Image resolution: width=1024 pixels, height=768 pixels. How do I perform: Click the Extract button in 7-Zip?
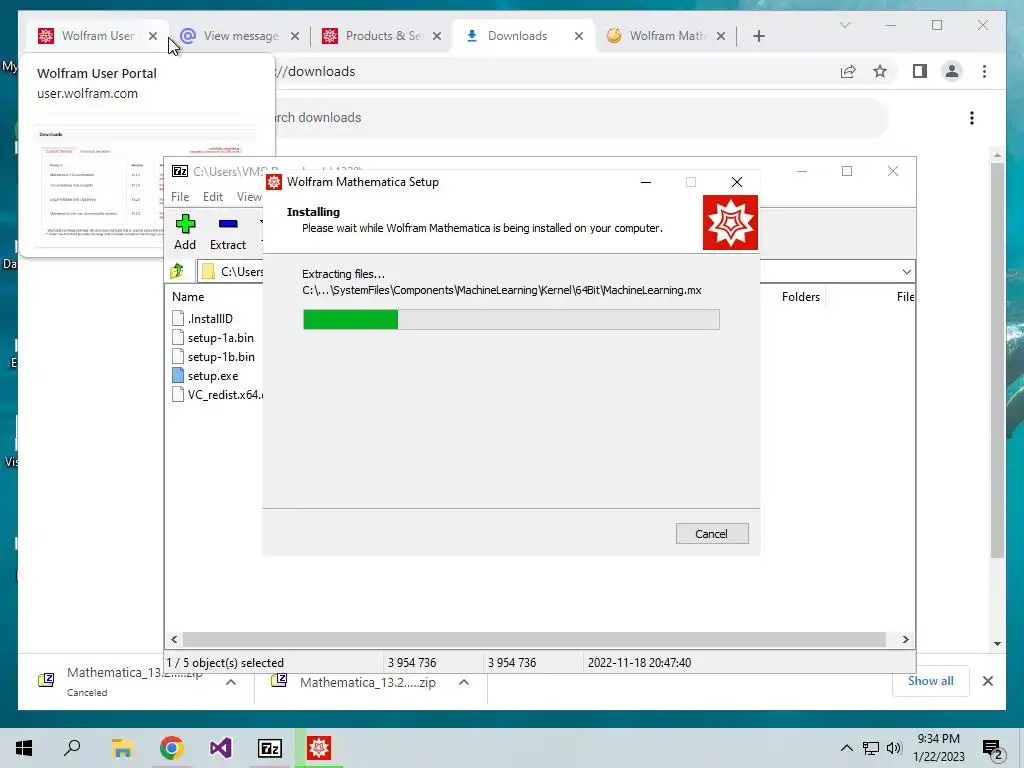pos(228,232)
